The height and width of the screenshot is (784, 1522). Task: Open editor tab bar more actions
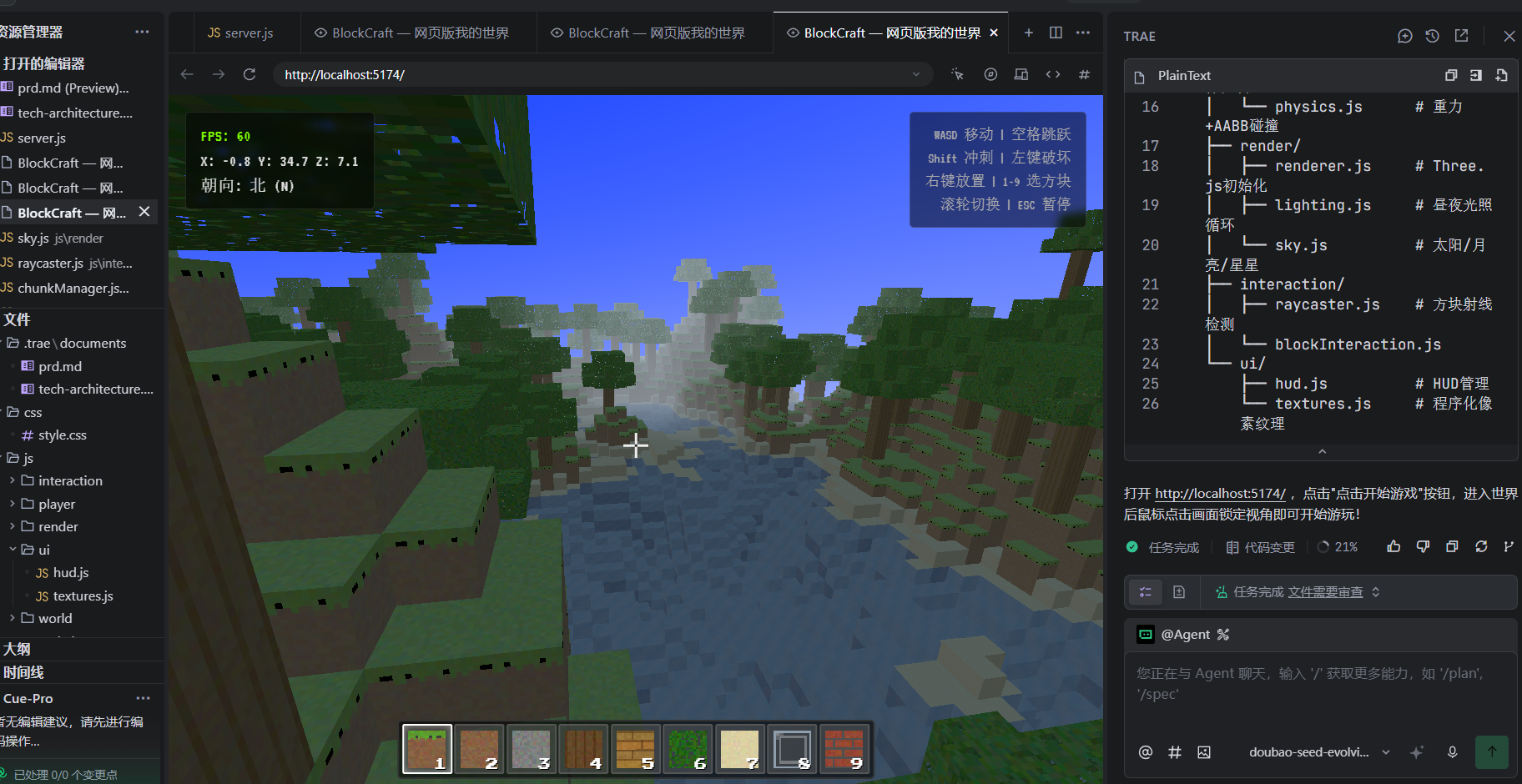1083,33
